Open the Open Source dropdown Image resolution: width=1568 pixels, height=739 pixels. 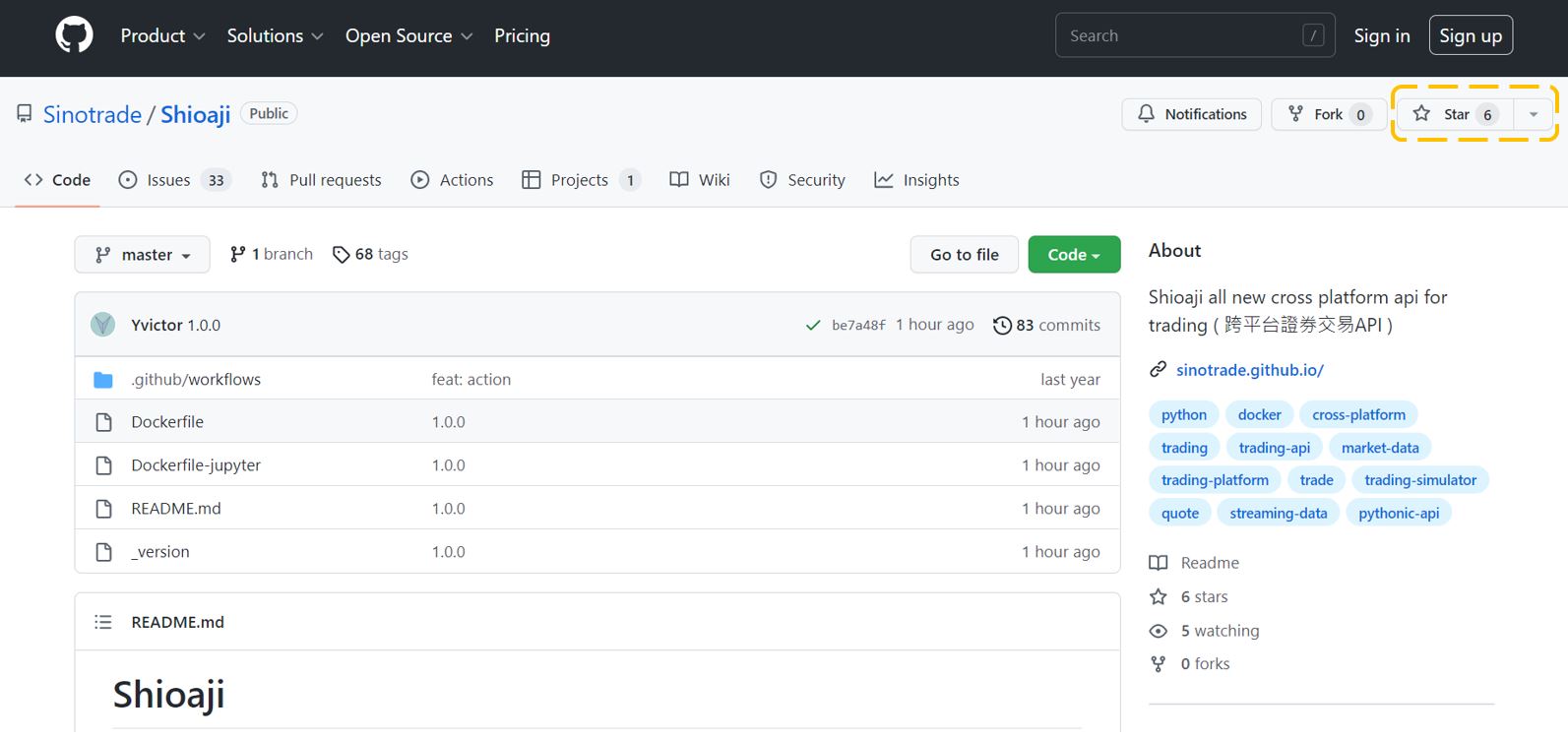[x=408, y=35]
